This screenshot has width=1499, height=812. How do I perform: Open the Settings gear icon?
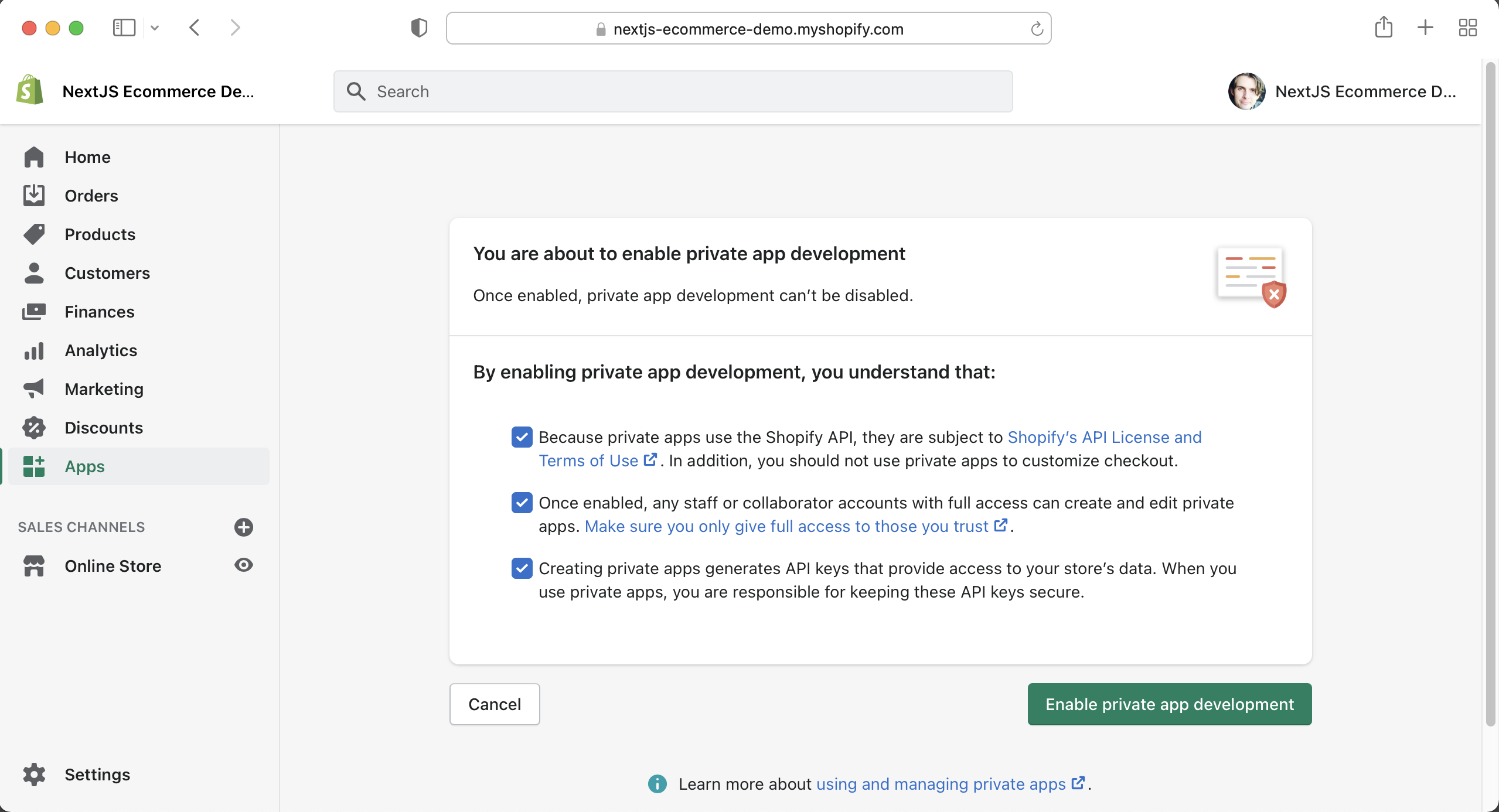34,775
